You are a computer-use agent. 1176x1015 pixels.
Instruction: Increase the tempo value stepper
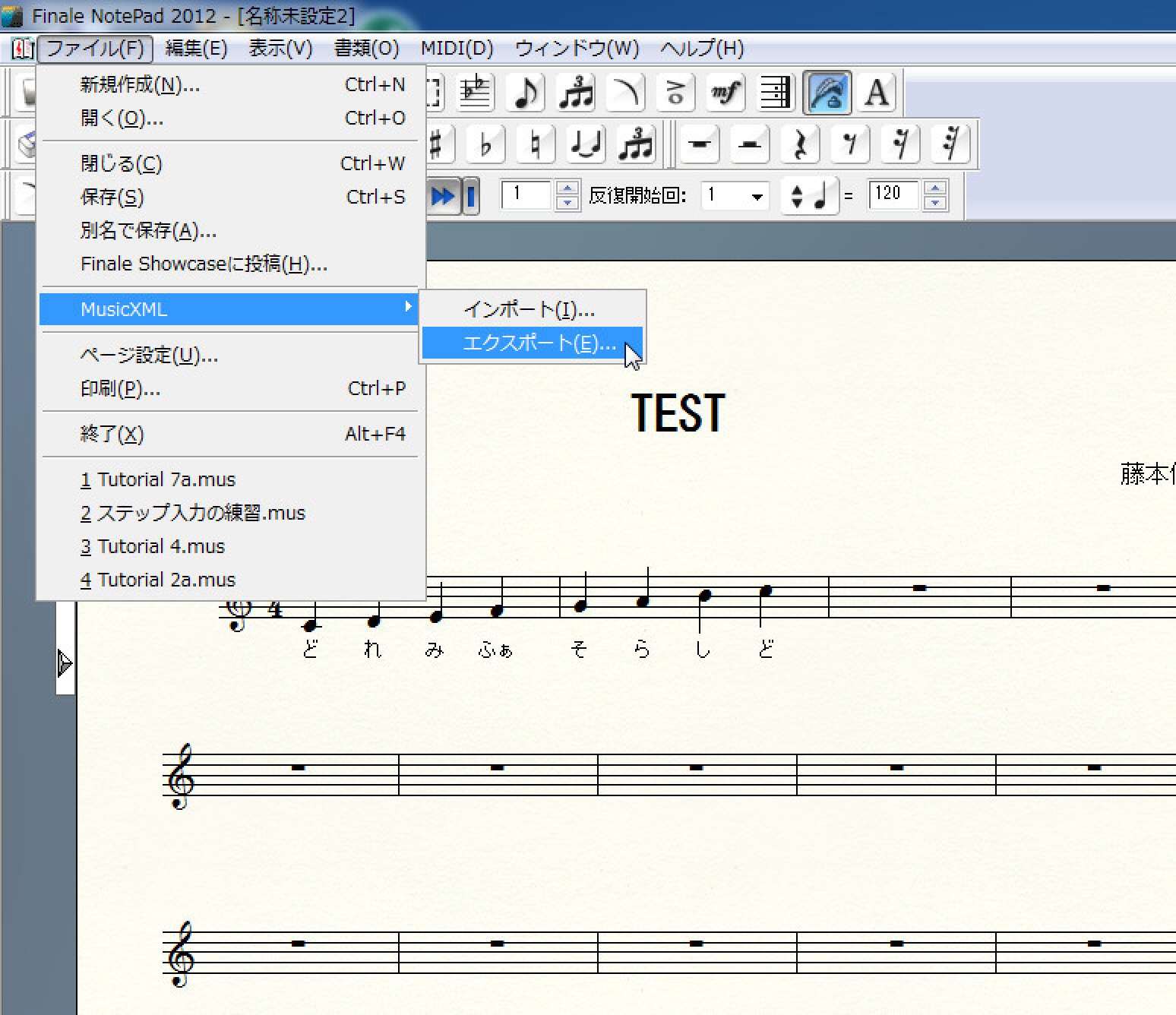coord(935,188)
